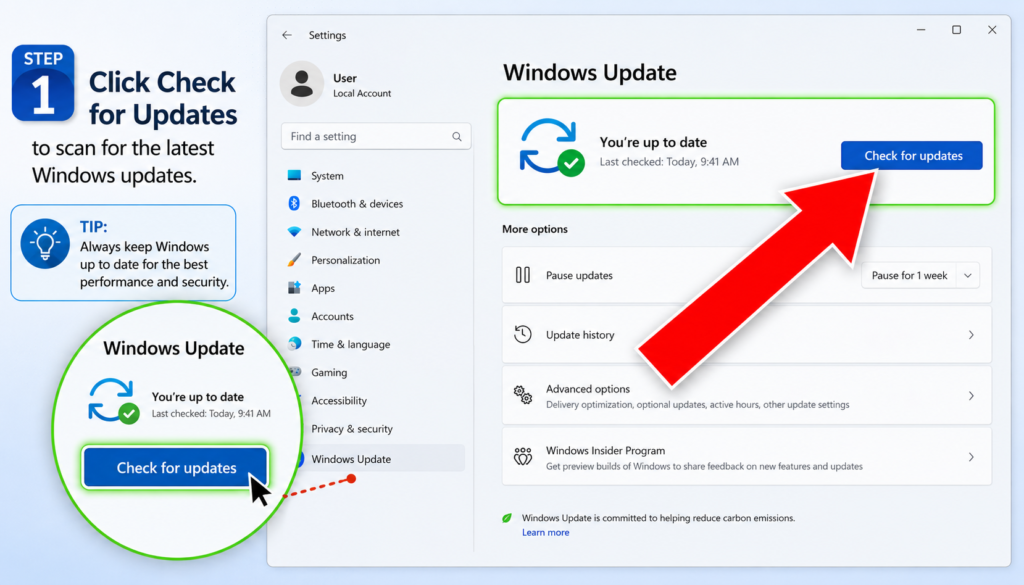
Task: Click the Windows Insider Program icon
Action: pos(522,456)
